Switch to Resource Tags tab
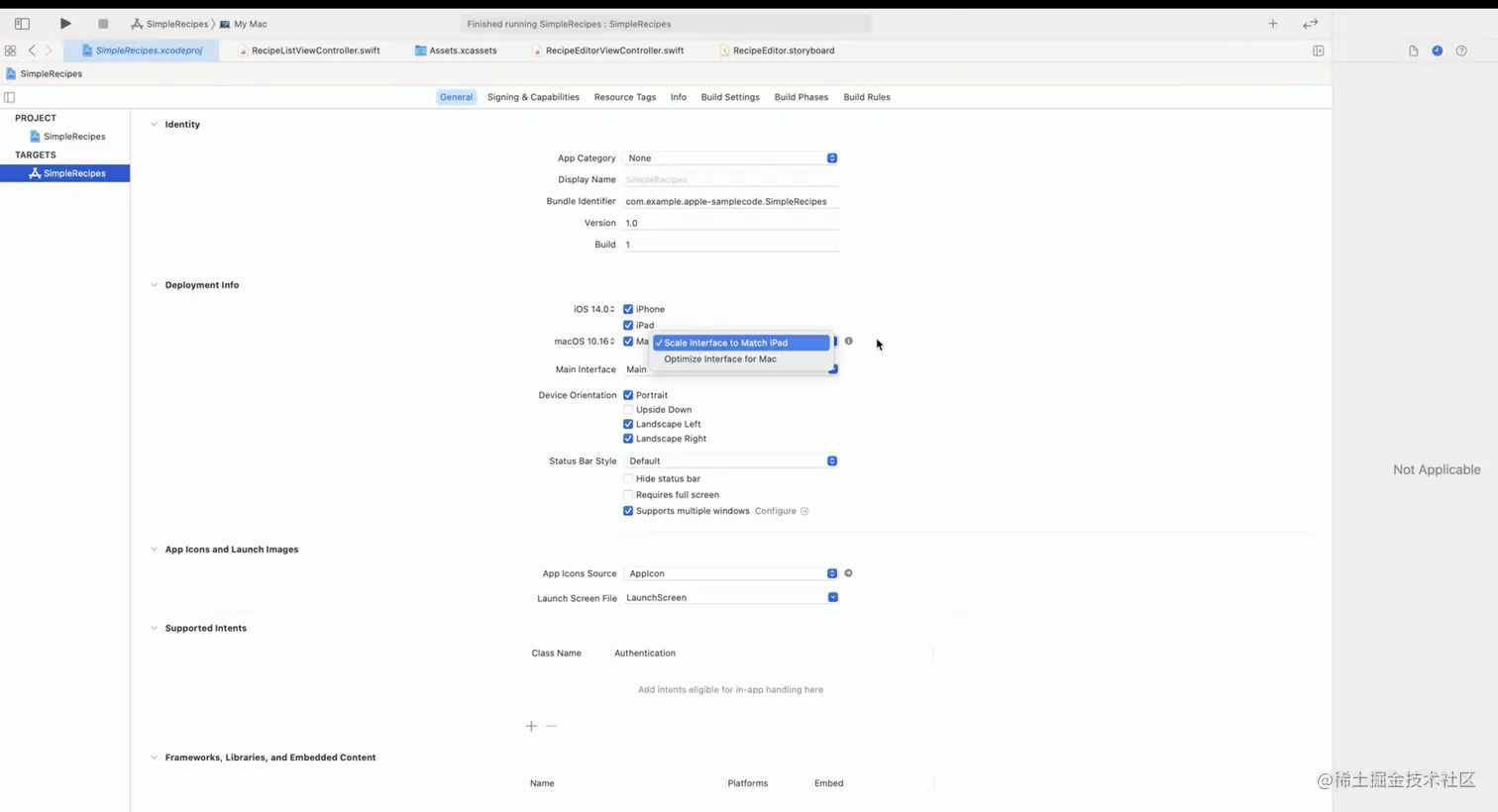1498x812 pixels. tap(625, 97)
